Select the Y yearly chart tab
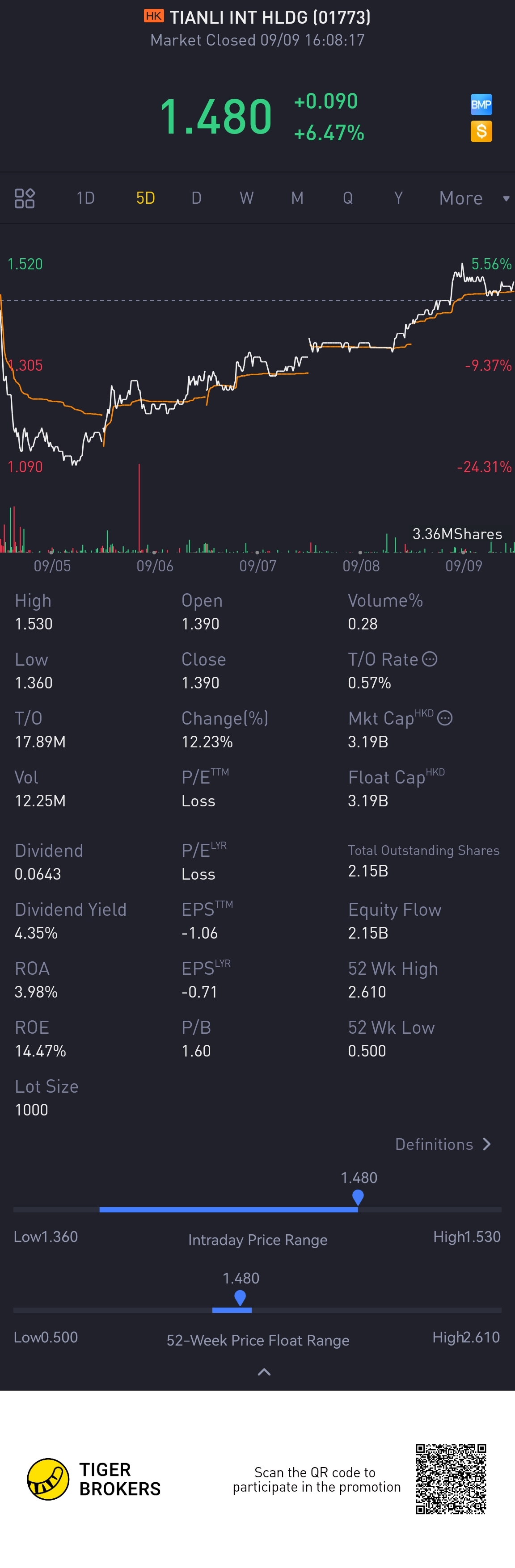This screenshot has height=1568, width=515. tap(398, 198)
